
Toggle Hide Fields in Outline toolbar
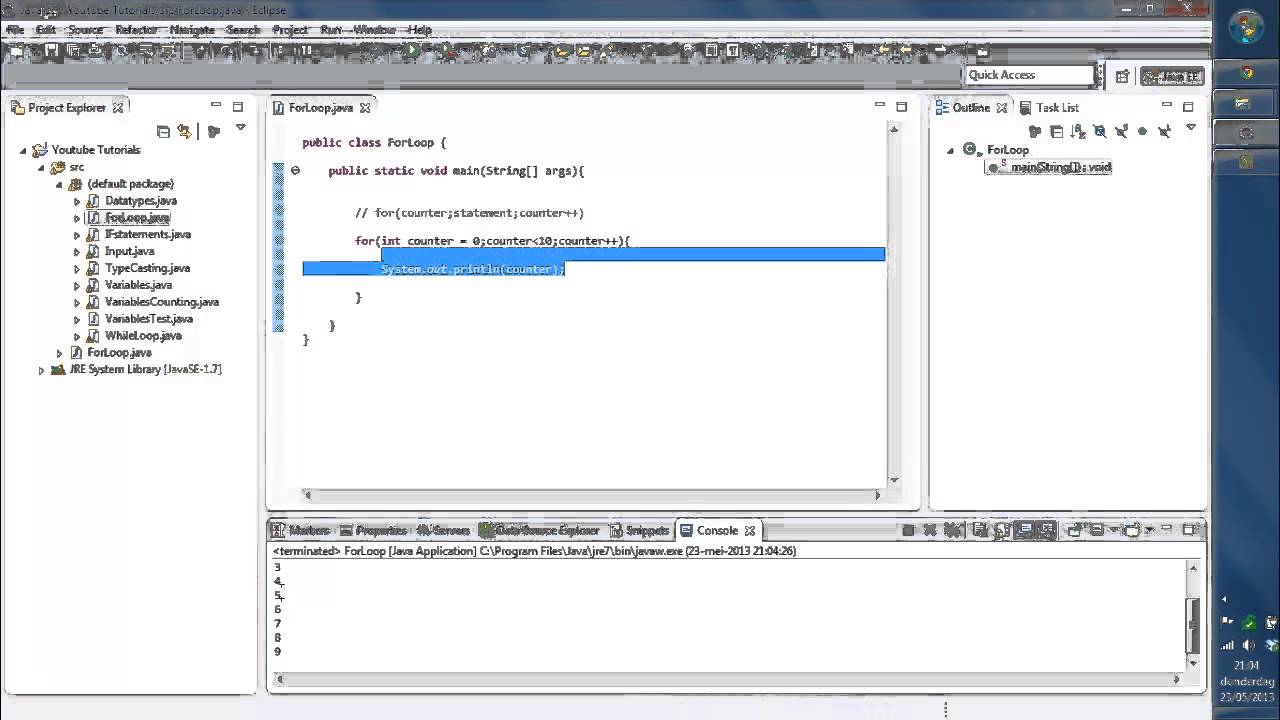pyautogui.click(x=1100, y=131)
